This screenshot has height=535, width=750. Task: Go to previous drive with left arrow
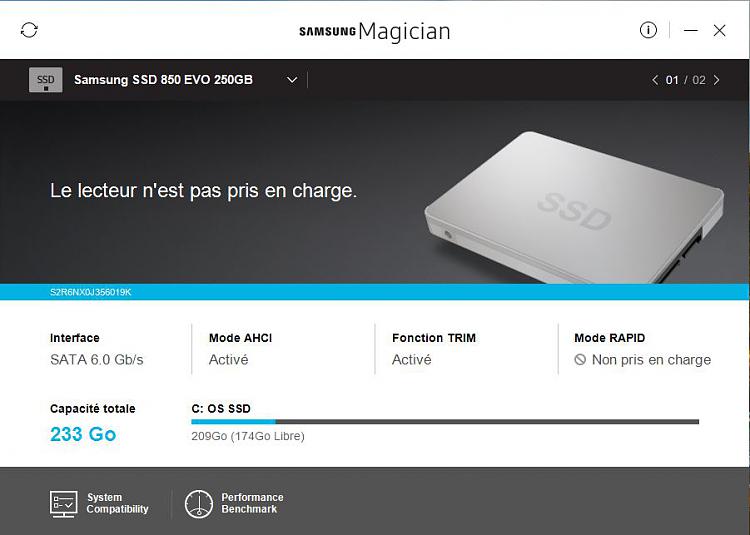(655, 80)
